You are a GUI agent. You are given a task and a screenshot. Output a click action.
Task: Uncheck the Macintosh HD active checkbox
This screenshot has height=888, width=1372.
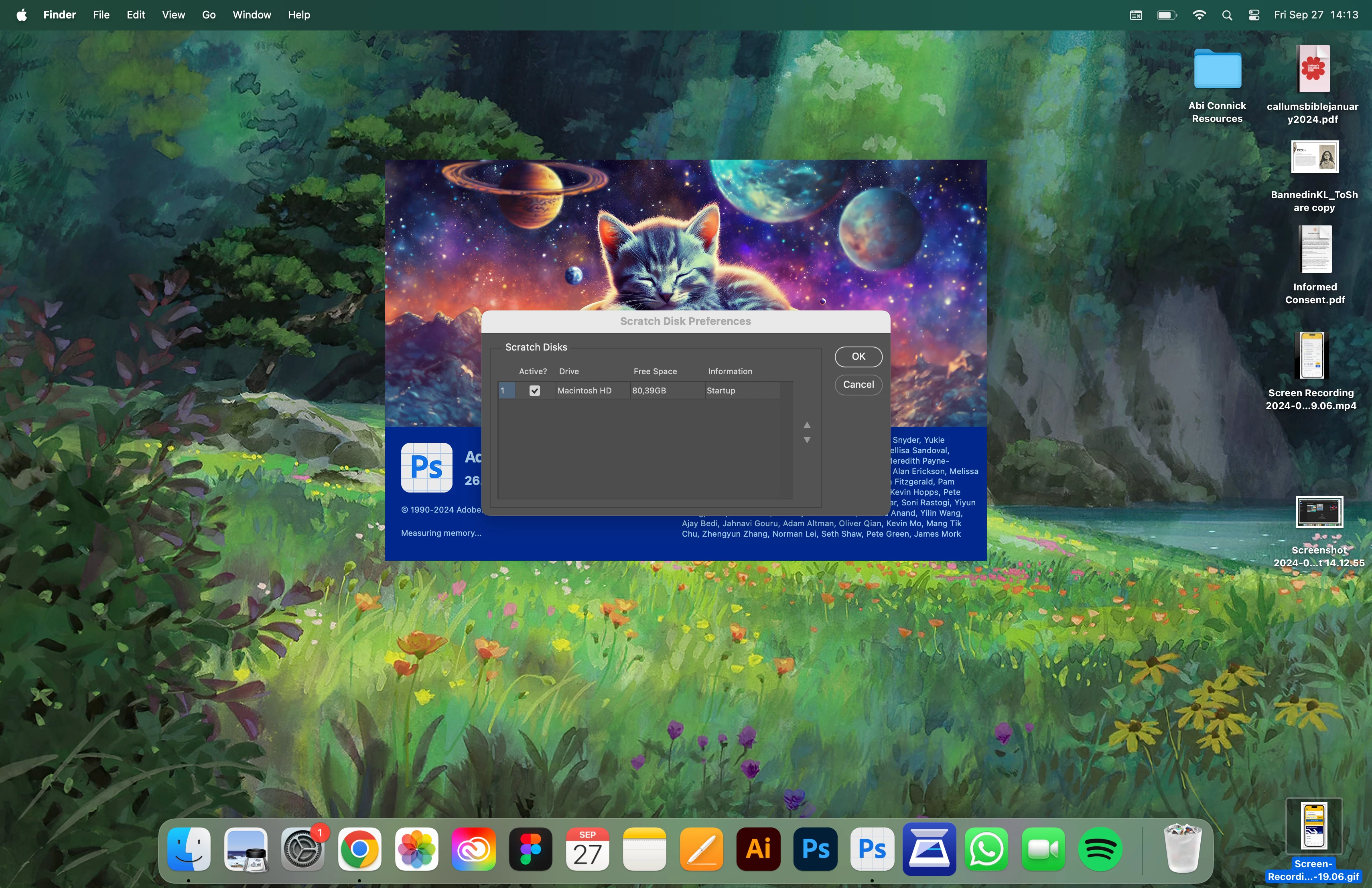tap(534, 391)
